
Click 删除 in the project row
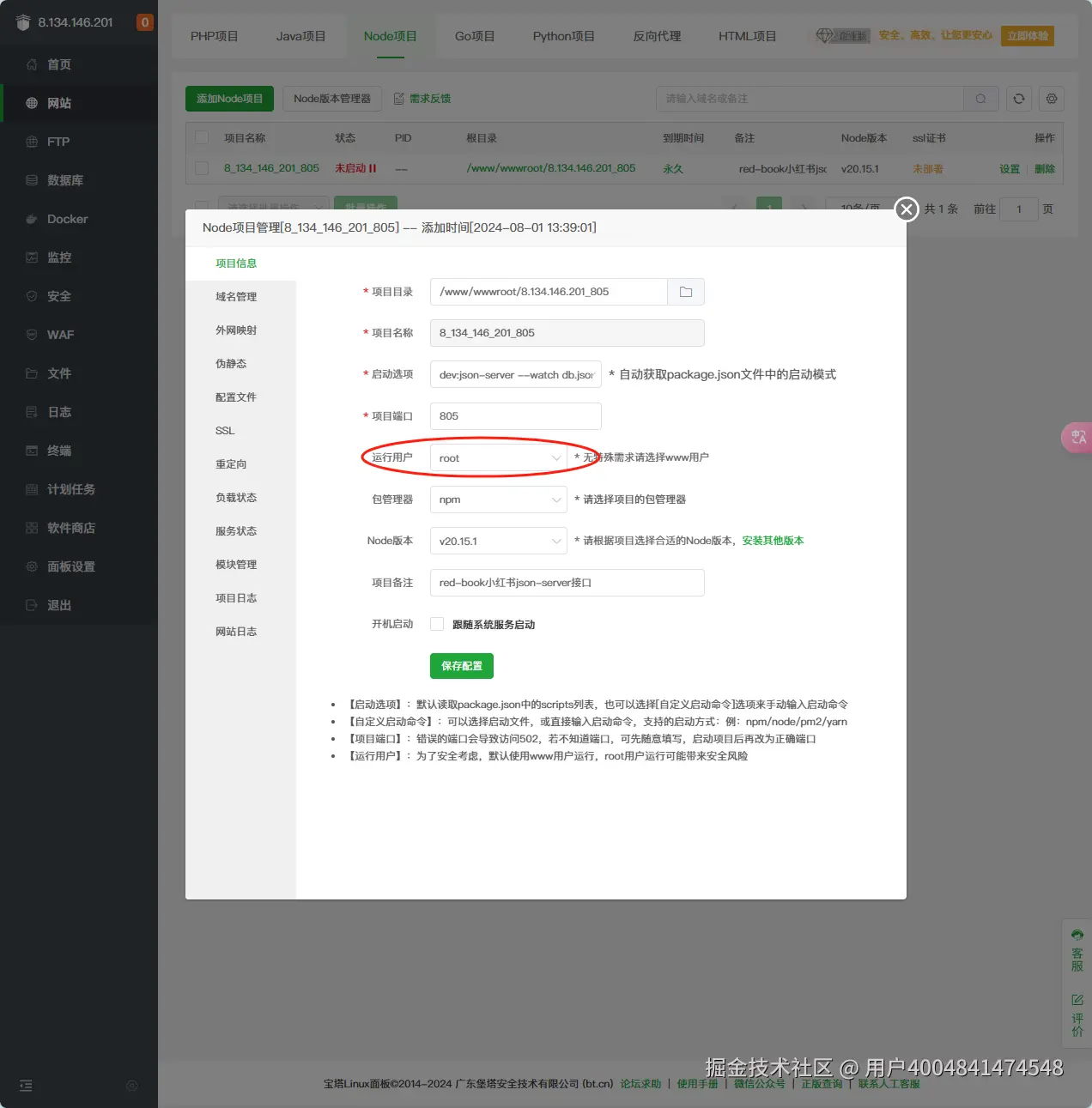point(1045,169)
